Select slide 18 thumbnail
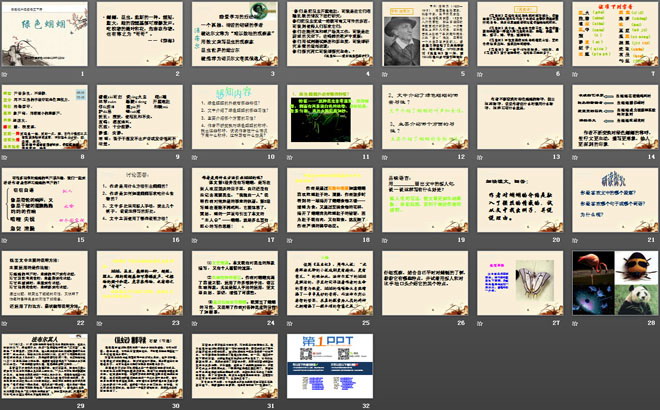This screenshot has height=410, width=660. 330,200
